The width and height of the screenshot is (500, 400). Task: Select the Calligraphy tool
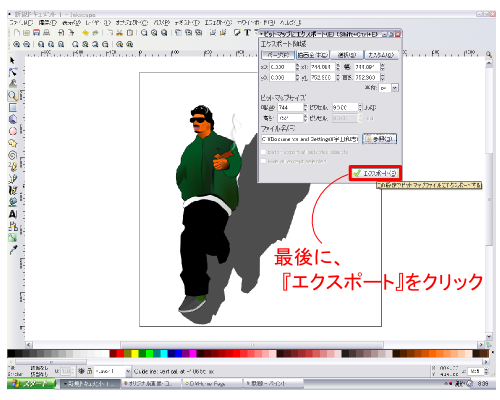(x=13, y=190)
